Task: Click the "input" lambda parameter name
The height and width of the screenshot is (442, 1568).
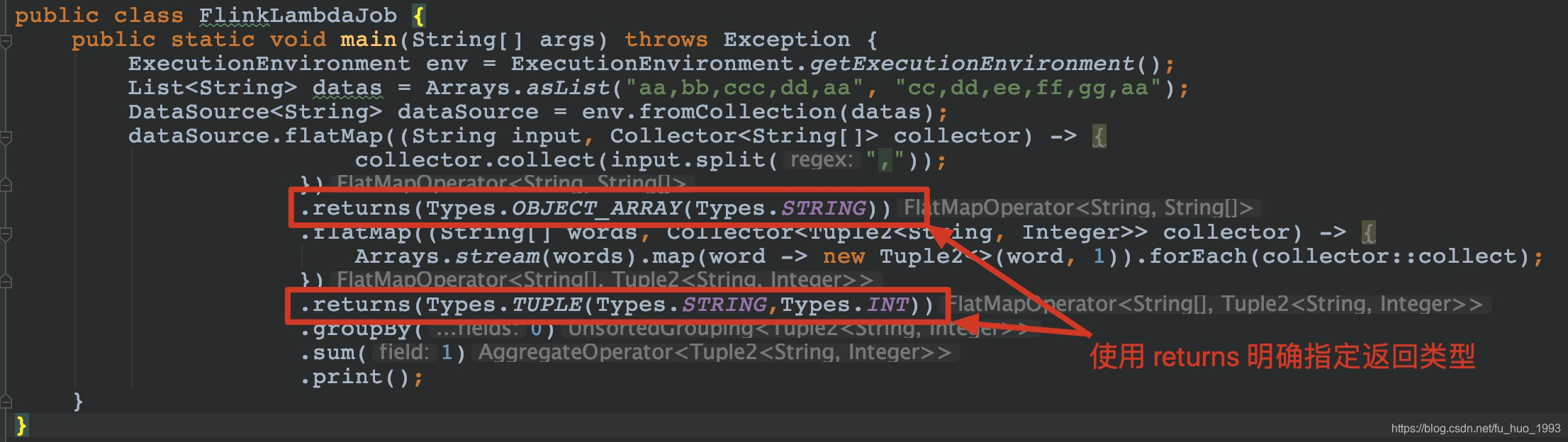Action: (x=546, y=136)
